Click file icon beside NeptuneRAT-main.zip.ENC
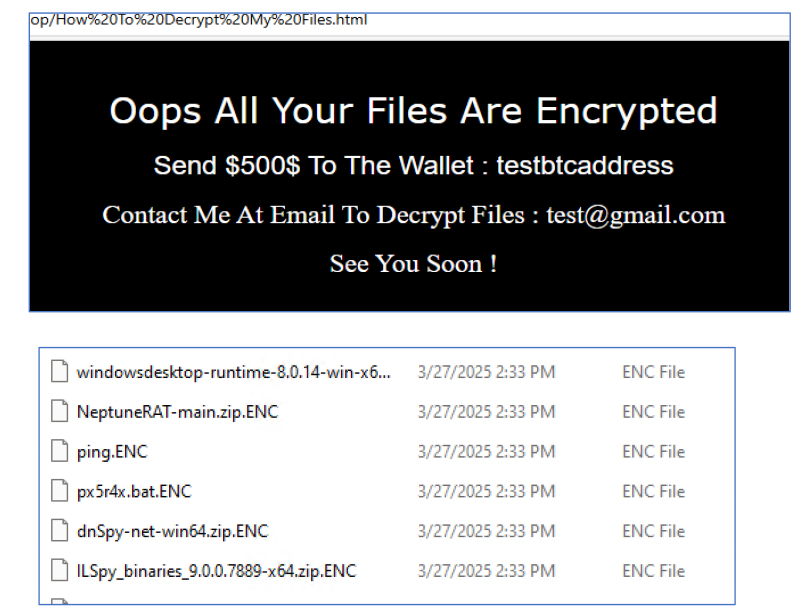 [60, 411]
